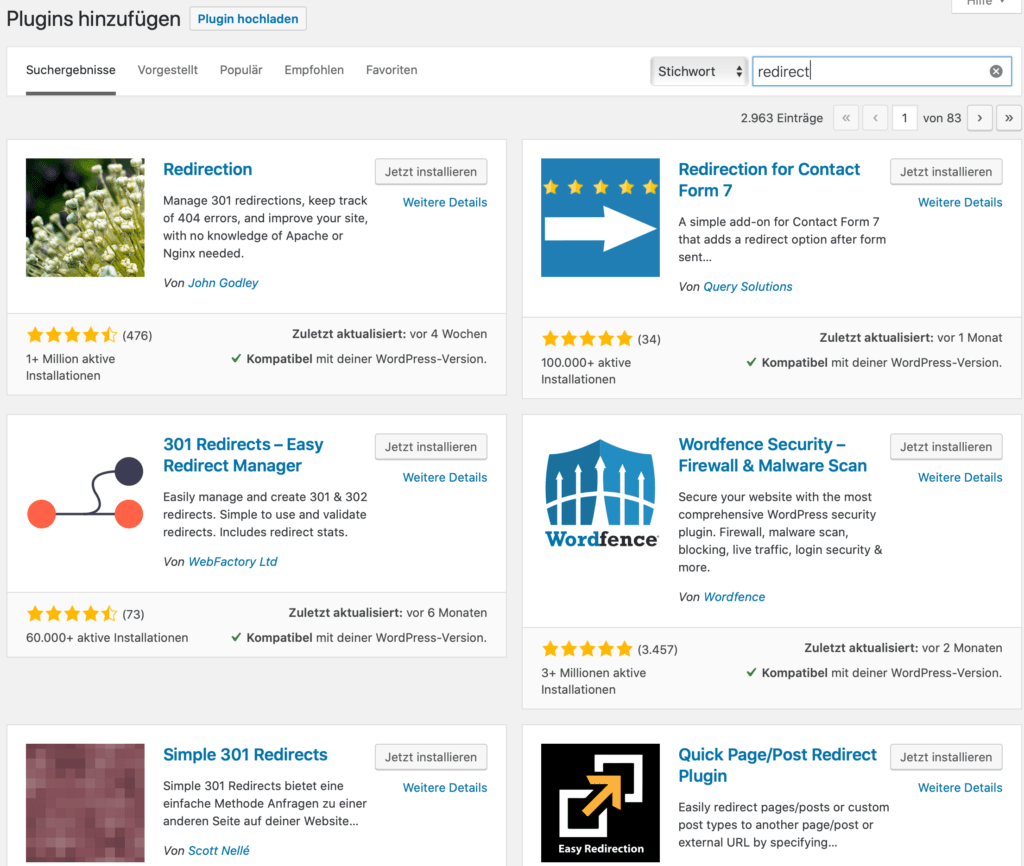The image size is (1024, 866).
Task: Go to the previous results page
Action: pyautogui.click(x=875, y=118)
